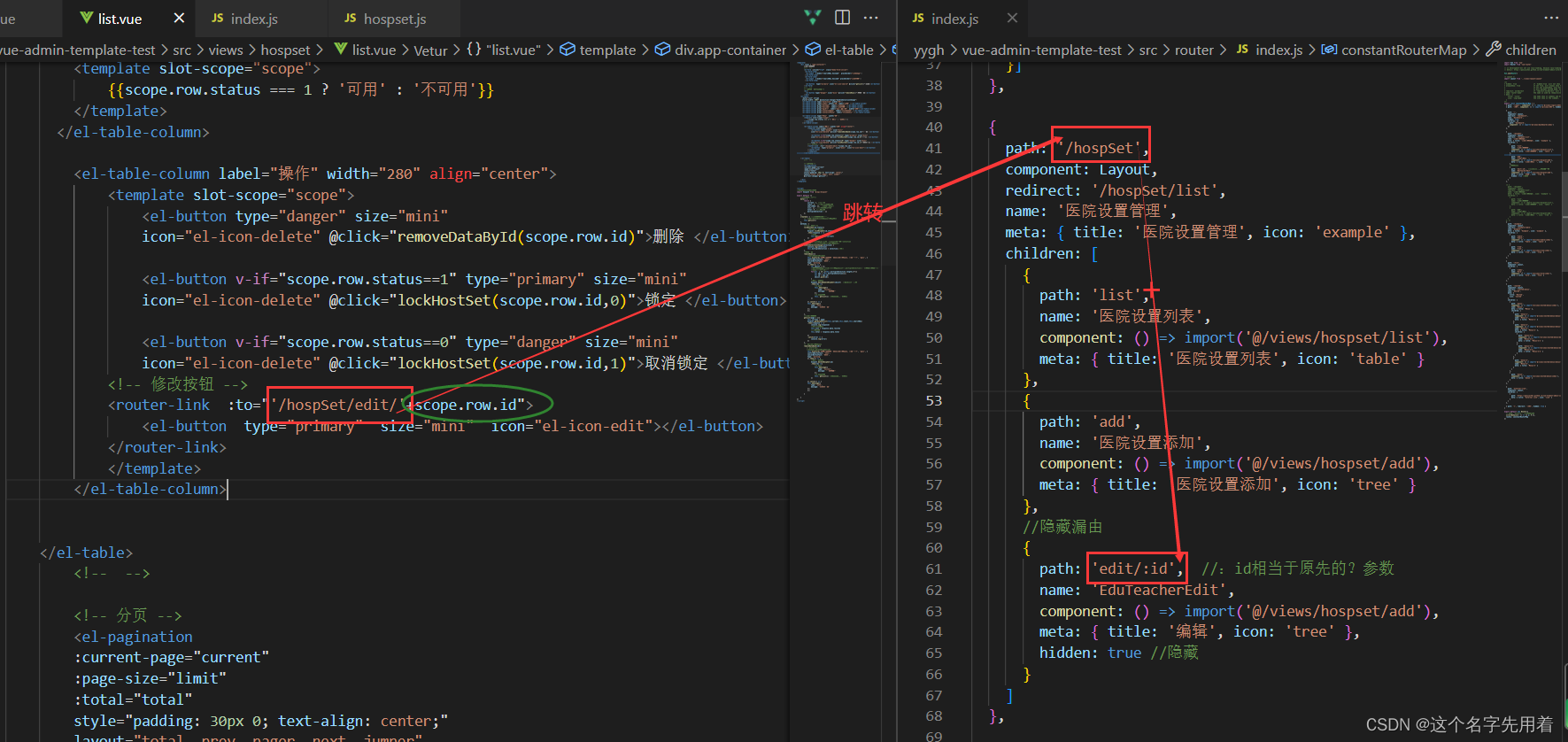Image resolution: width=1568 pixels, height=742 pixels.
Task: Click the cube icon beside template breadcrumb
Action: click(x=568, y=50)
